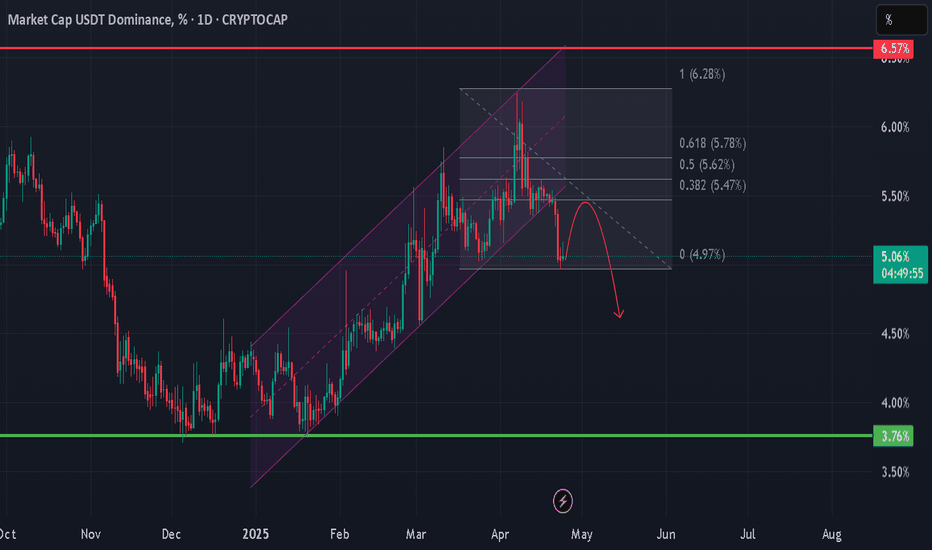The height and width of the screenshot is (550, 932).
Task: Select Fibonacci level label 1 (6.28%)
Action: click(x=702, y=74)
